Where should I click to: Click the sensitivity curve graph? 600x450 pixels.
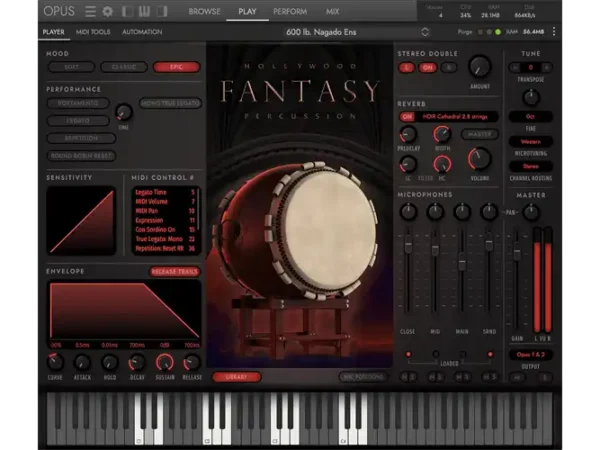(x=81, y=221)
